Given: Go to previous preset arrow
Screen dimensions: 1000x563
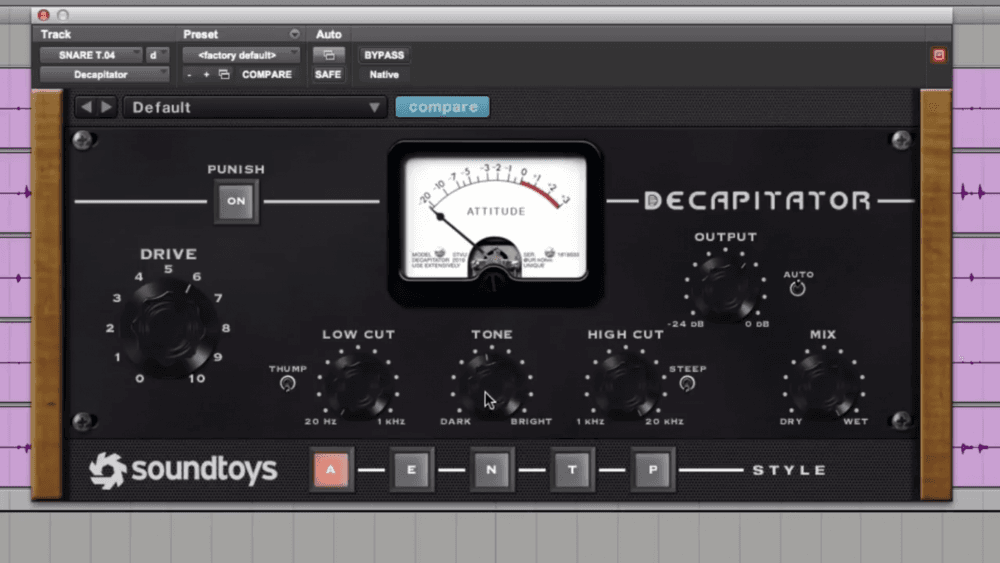Looking at the screenshot, I should coord(87,107).
